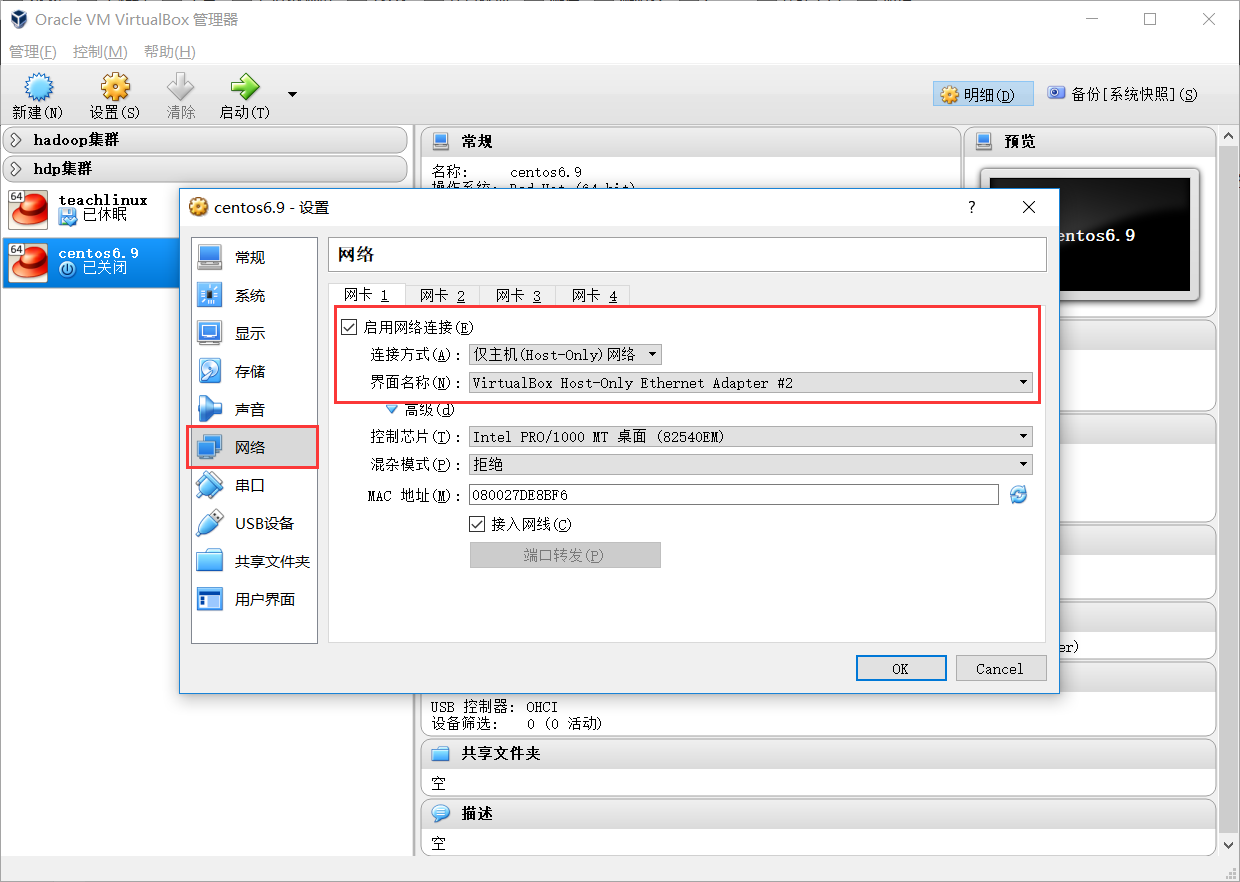This screenshot has height=882, width=1240.
Task: Click the Discard (清除) toolbar icon
Action: (181, 87)
